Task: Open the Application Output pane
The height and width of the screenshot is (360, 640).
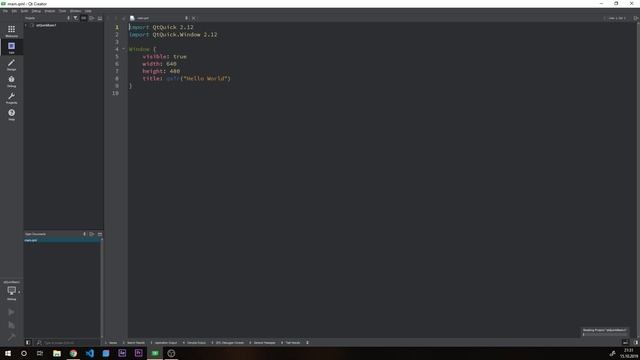Action: click(164, 342)
